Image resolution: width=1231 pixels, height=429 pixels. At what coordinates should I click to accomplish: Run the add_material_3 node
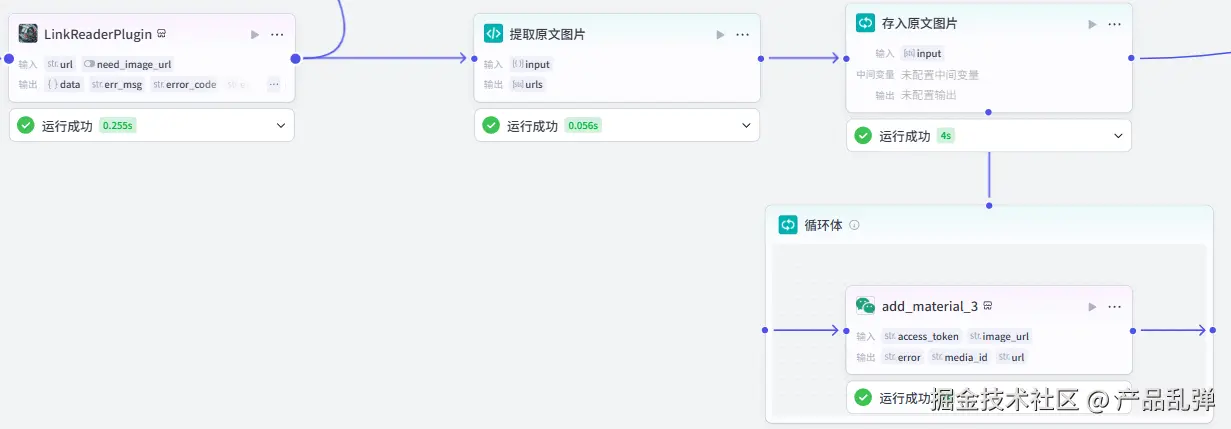click(x=1092, y=306)
